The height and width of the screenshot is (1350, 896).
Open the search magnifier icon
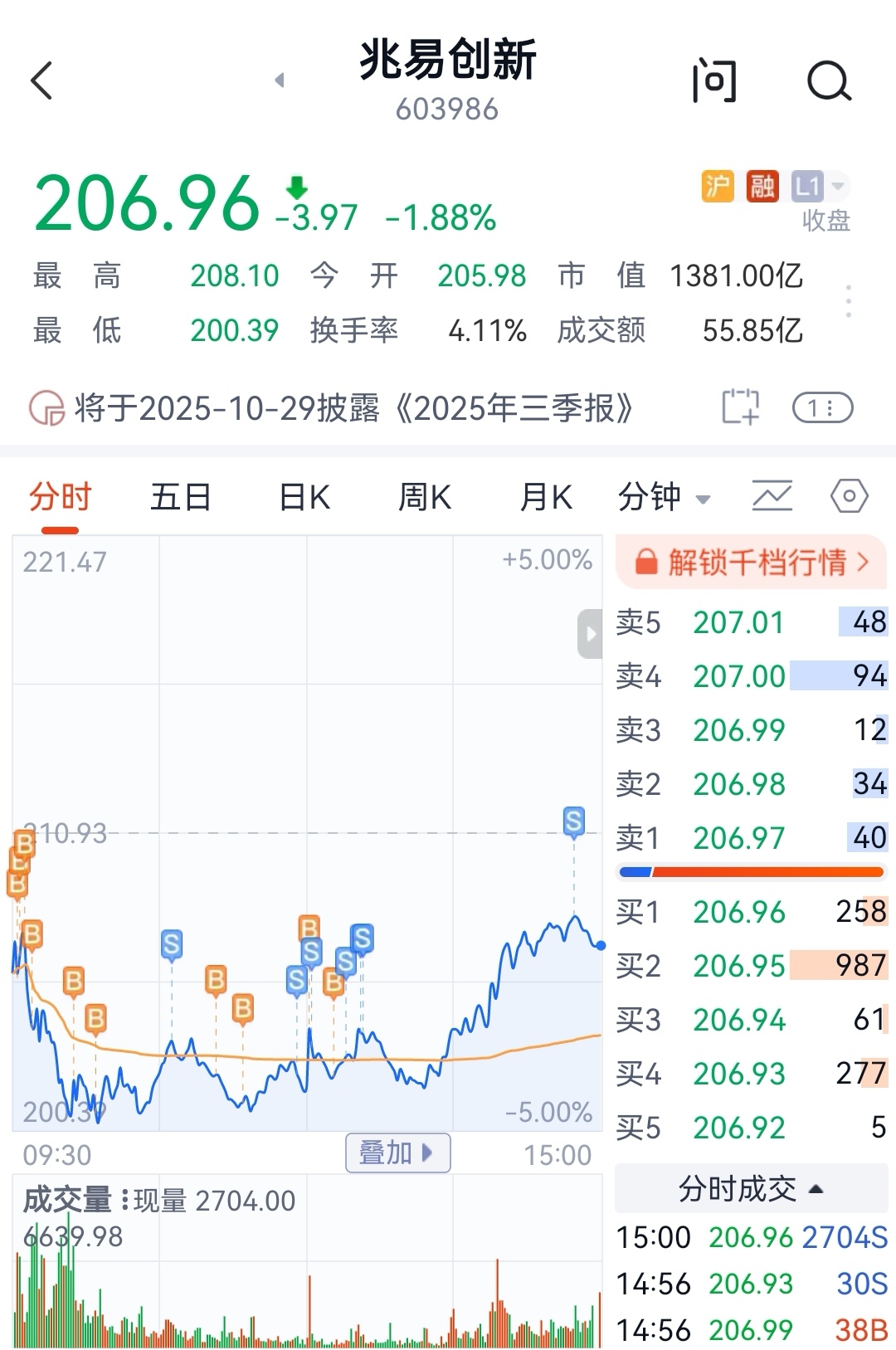pyautogui.click(x=829, y=81)
